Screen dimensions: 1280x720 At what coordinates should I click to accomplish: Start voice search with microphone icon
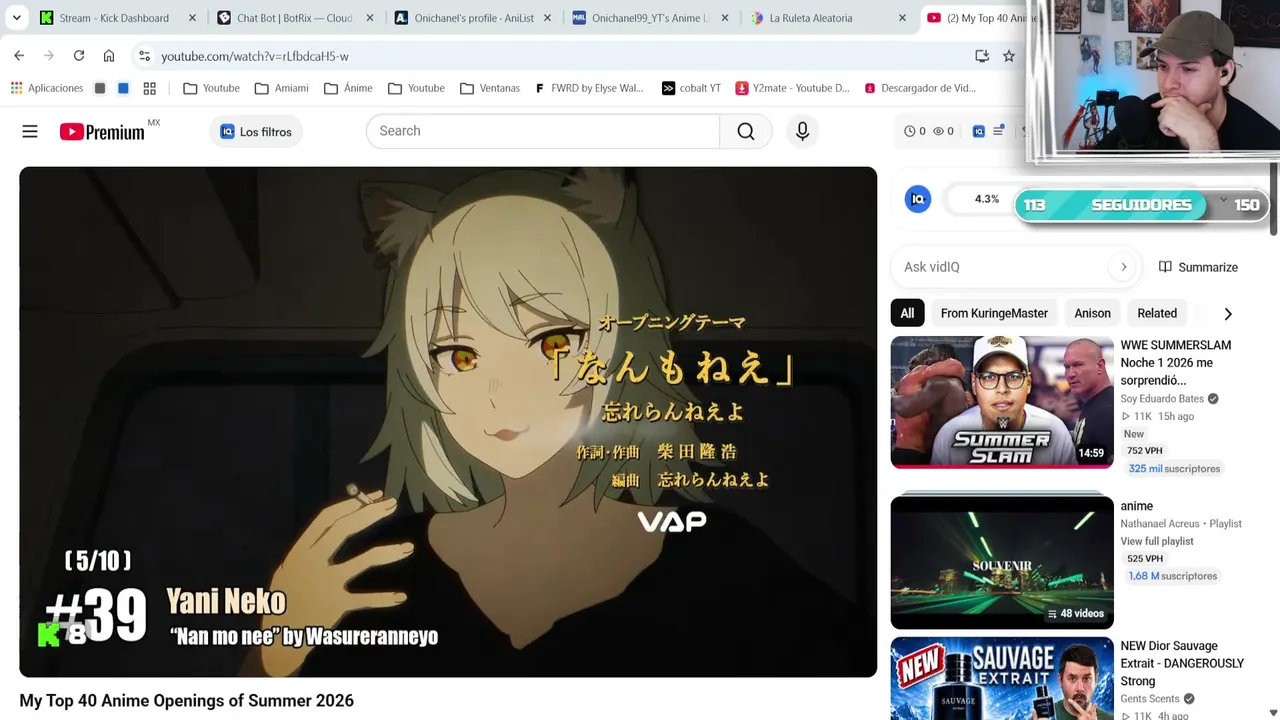pyautogui.click(x=802, y=131)
